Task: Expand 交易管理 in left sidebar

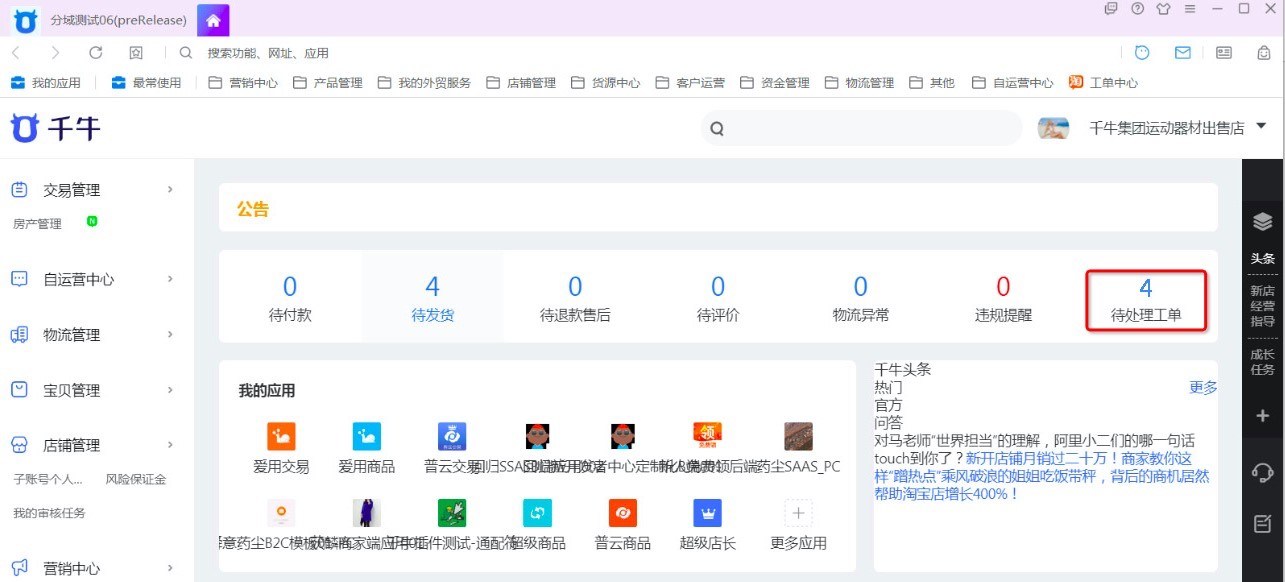Action: point(93,190)
